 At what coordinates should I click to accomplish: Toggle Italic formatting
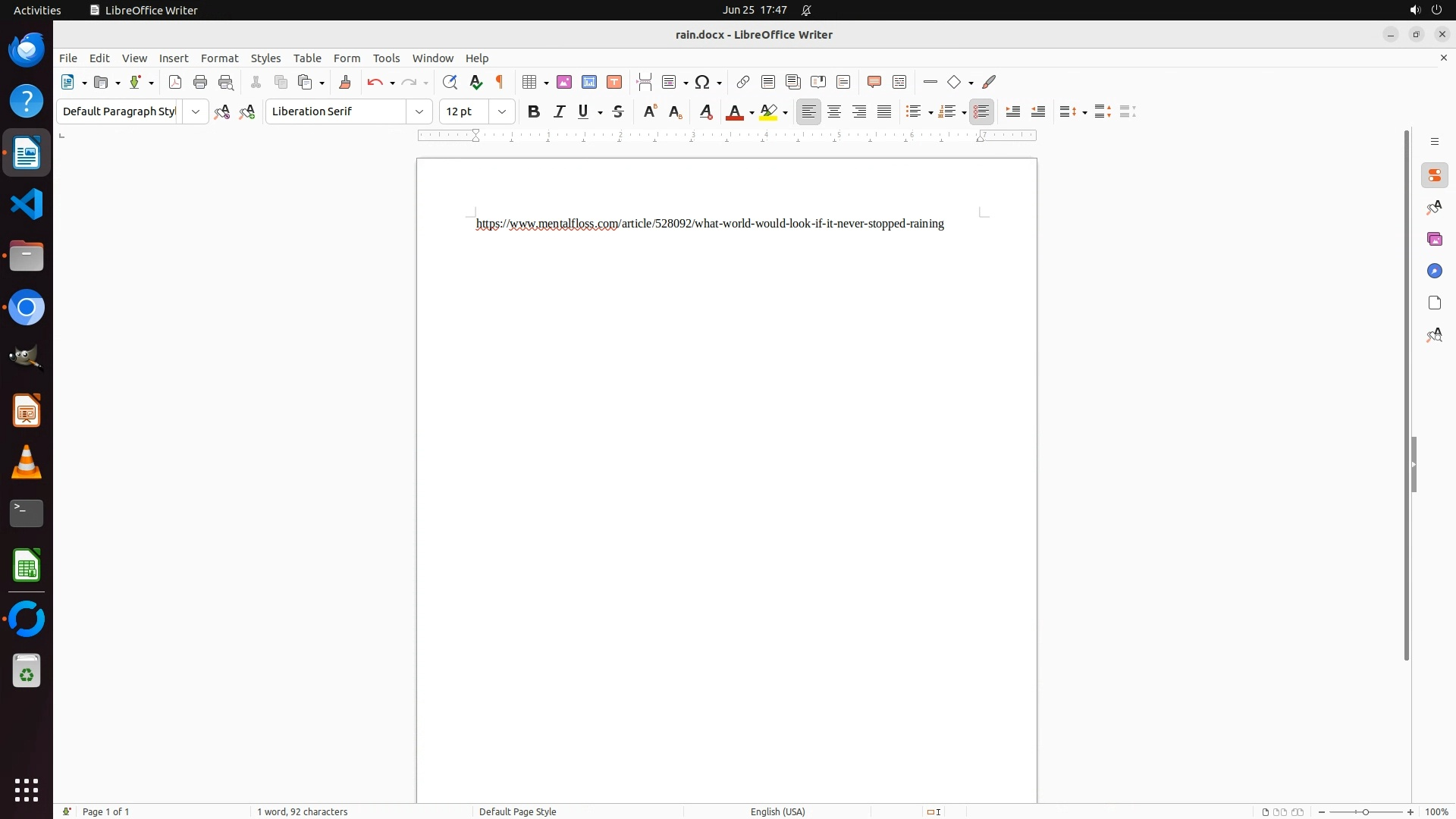click(560, 112)
